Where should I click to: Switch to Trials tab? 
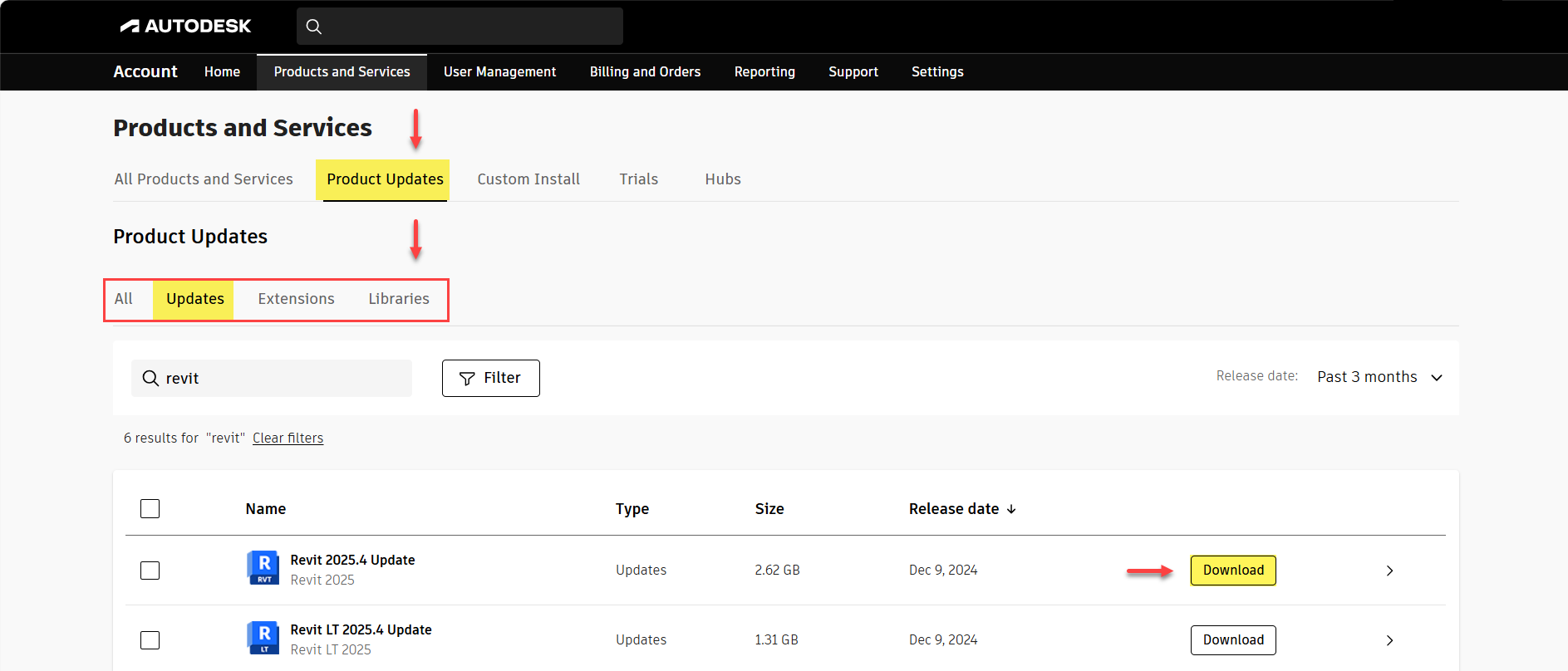[x=638, y=179]
